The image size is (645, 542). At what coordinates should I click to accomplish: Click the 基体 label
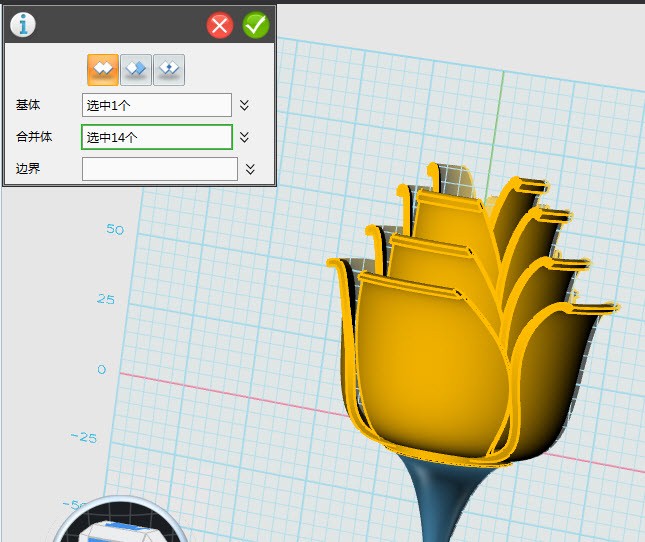point(28,105)
